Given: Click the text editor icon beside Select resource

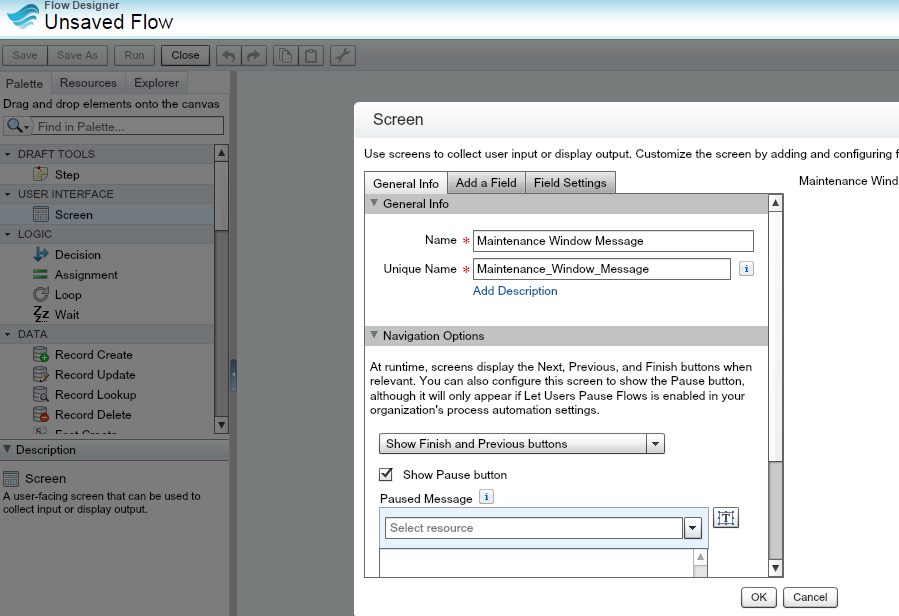Looking at the screenshot, I should (725, 517).
